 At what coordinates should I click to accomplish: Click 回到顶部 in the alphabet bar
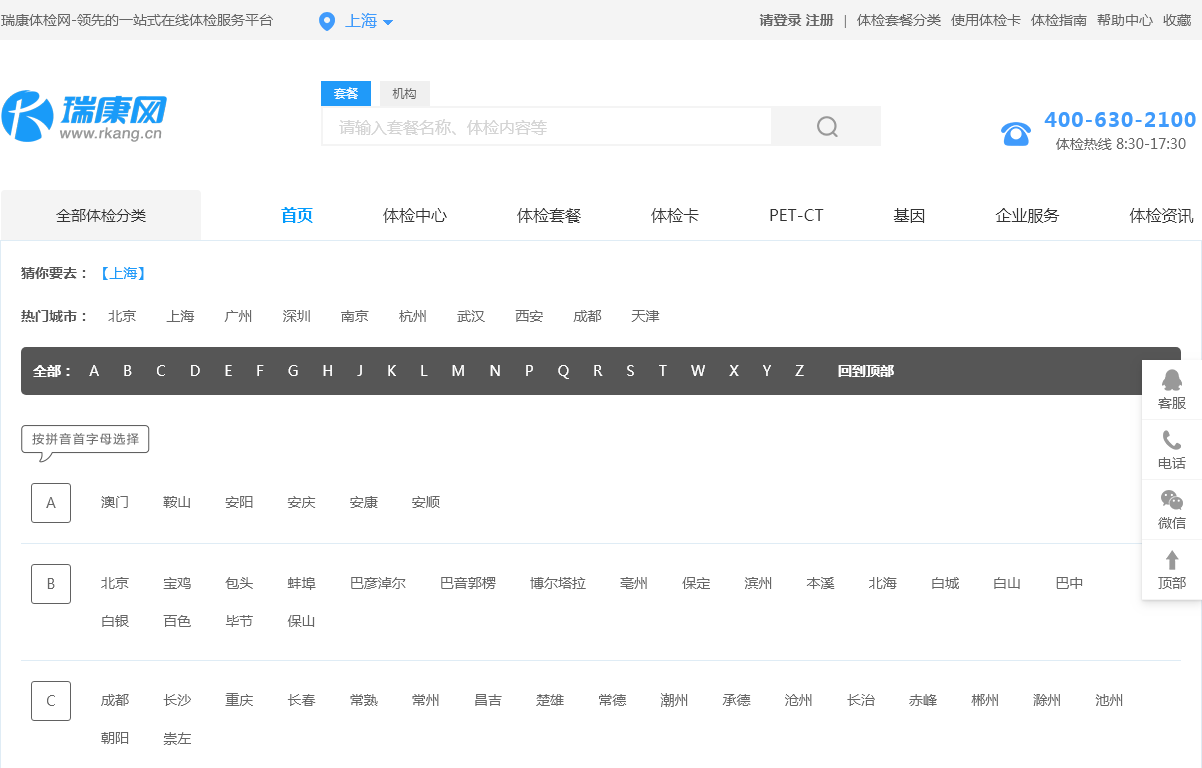[866, 371]
